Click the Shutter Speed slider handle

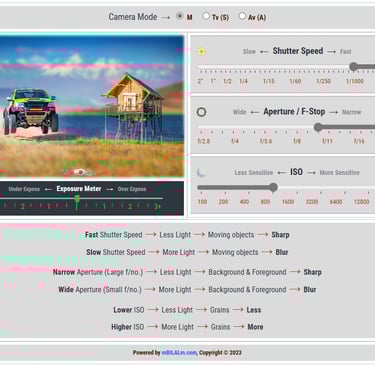coord(354,67)
